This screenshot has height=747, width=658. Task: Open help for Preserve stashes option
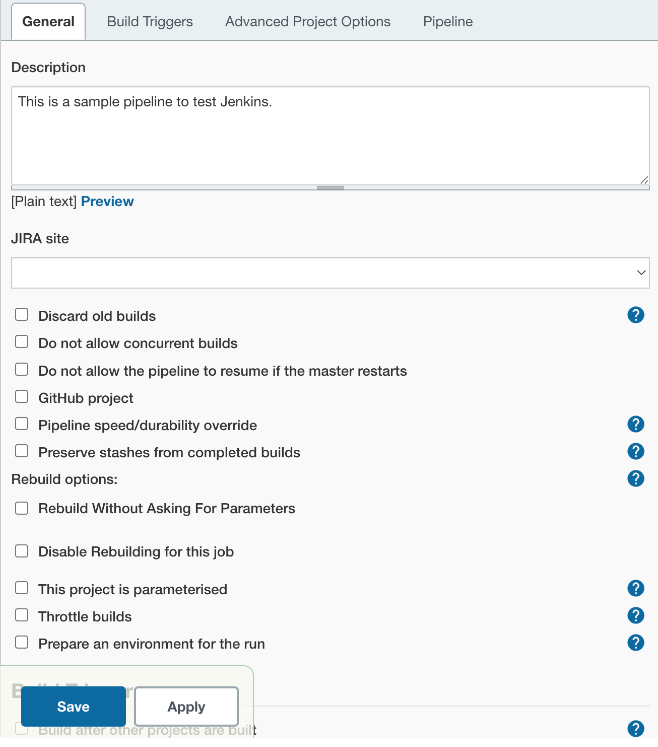coord(635,451)
